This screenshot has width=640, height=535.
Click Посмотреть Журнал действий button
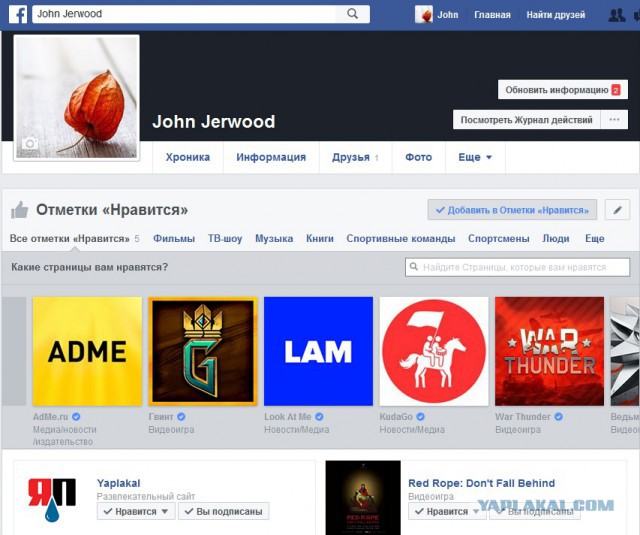[527, 120]
